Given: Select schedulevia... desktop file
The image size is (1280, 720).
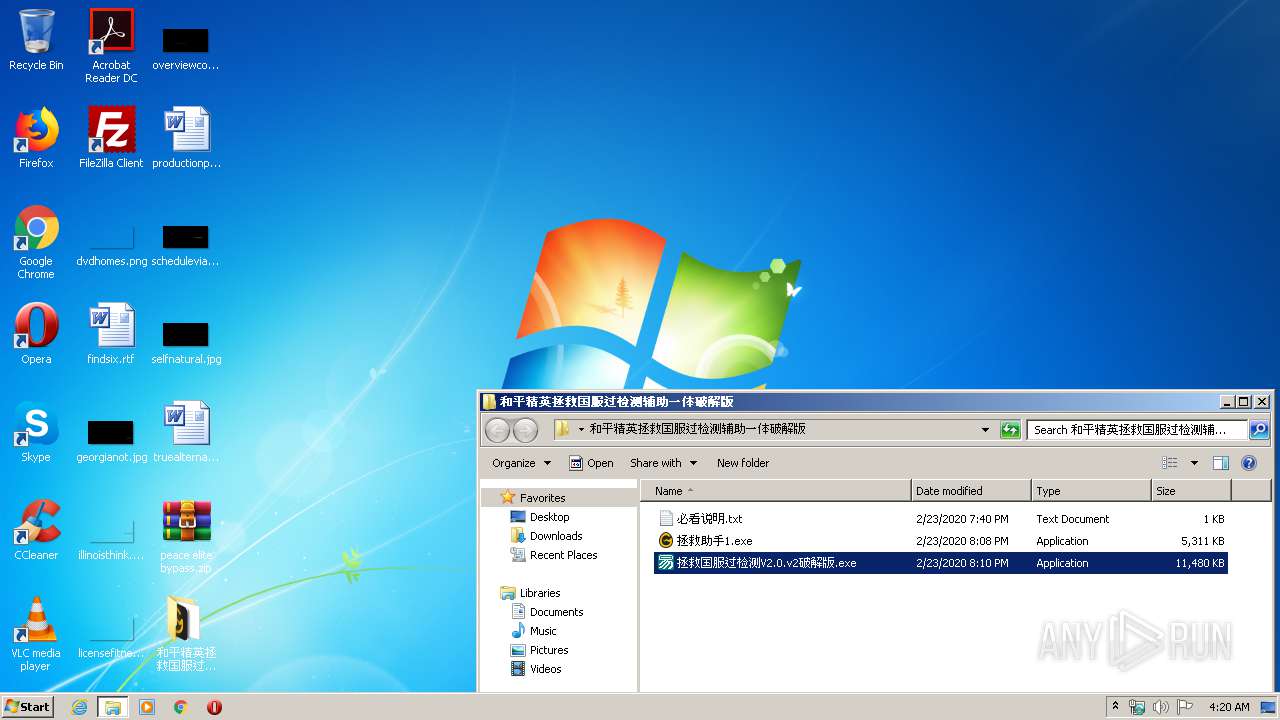Looking at the screenshot, I should pyautogui.click(x=187, y=246).
